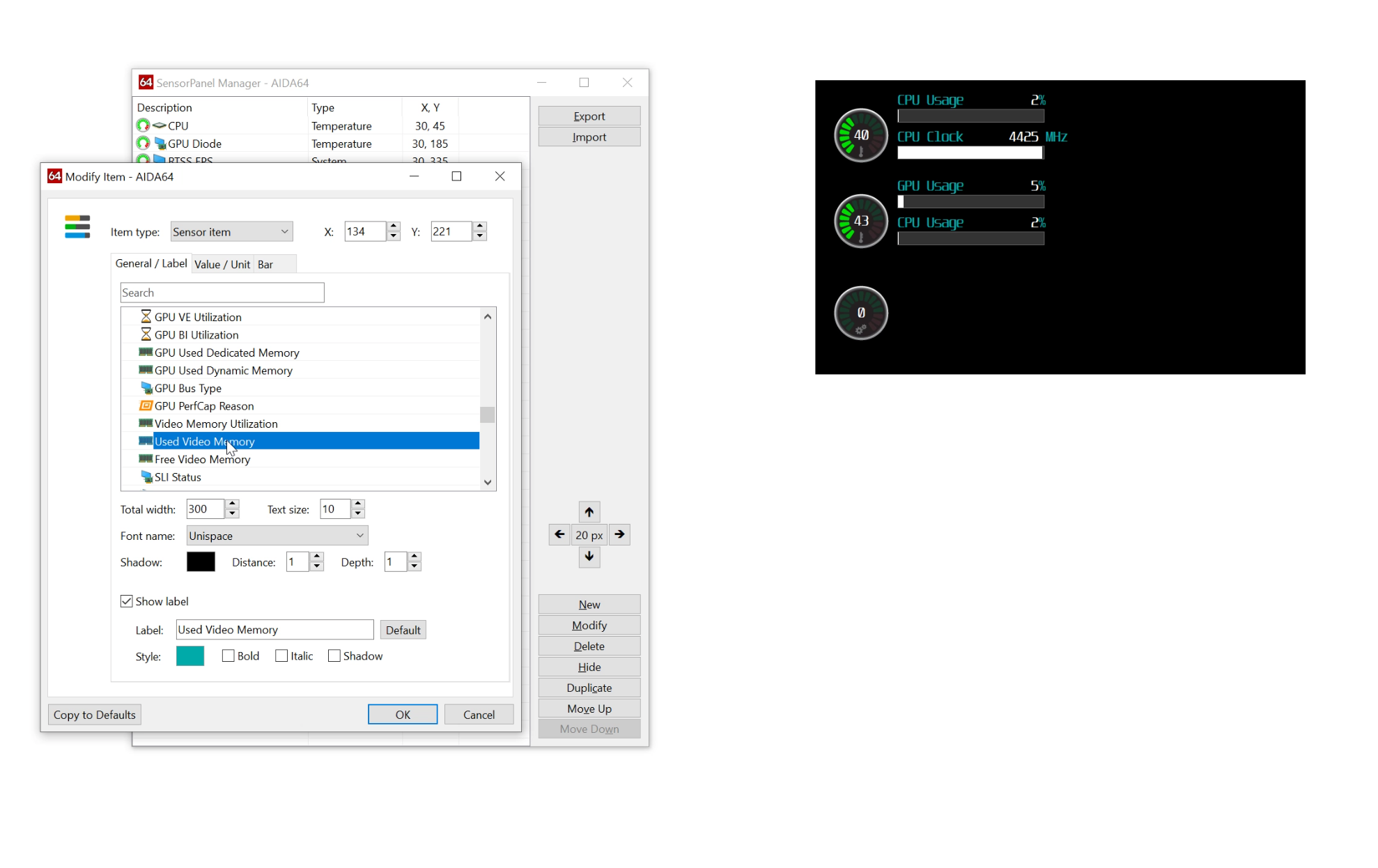Image resolution: width=1378 pixels, height=868 pixels.
Task: Click the Move Up button
Action: point(589,708)
